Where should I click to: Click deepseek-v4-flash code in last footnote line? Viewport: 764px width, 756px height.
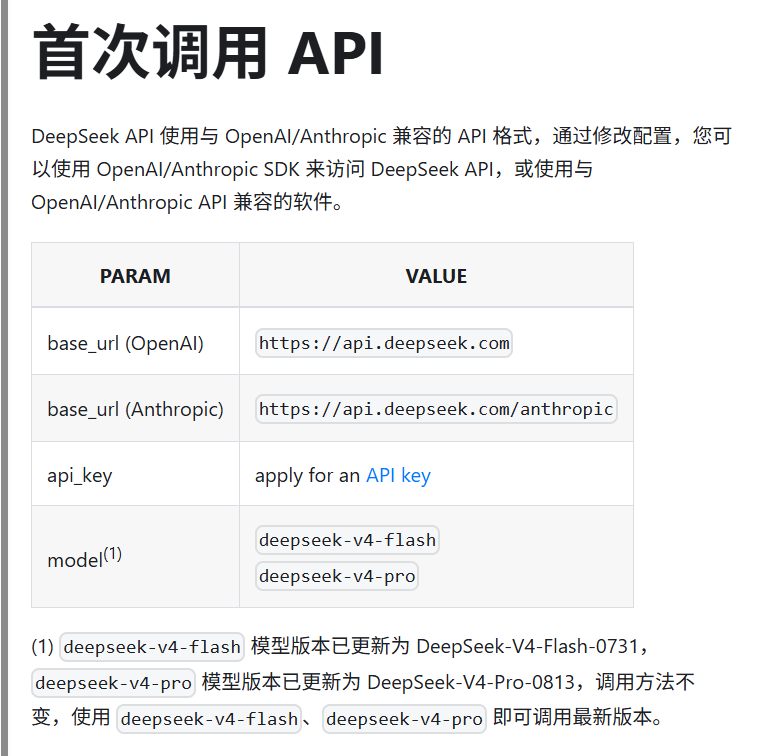(x=209, y=719)
